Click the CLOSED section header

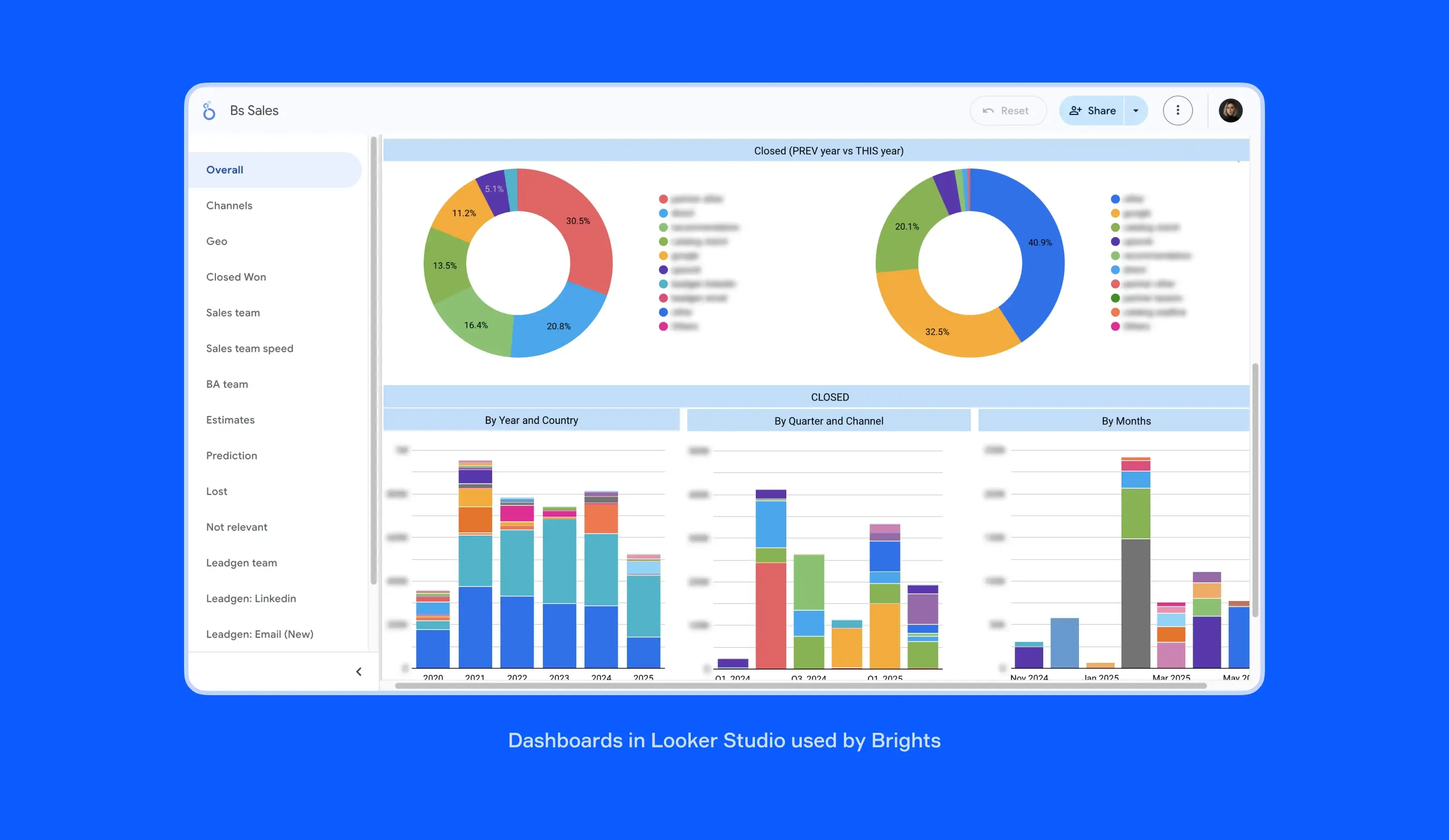point(816,397)
